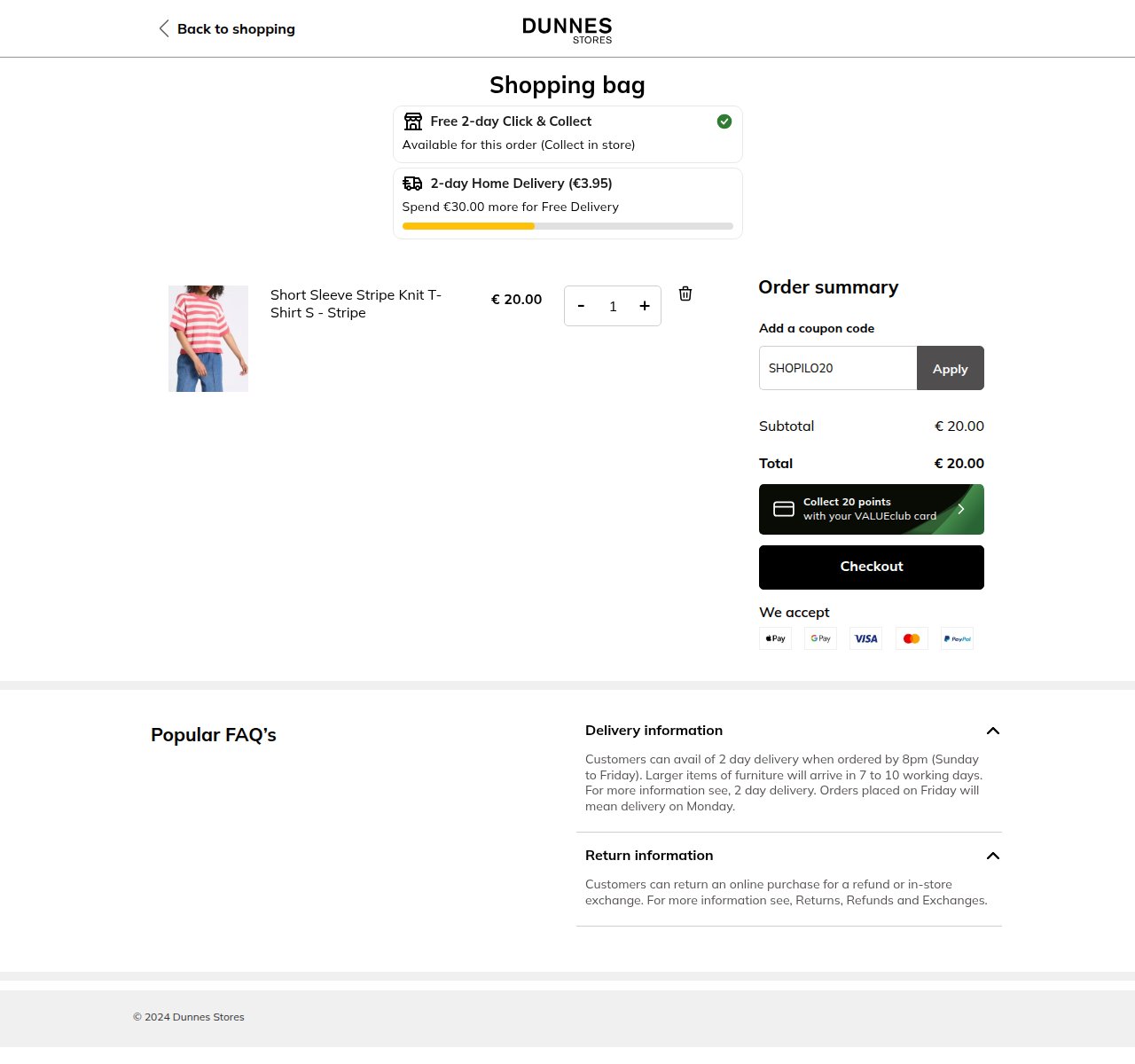Click the 'Add a coupon code' label
Screen dimensions: 1135x1064
pyautogui.click(x=817, y=328)
